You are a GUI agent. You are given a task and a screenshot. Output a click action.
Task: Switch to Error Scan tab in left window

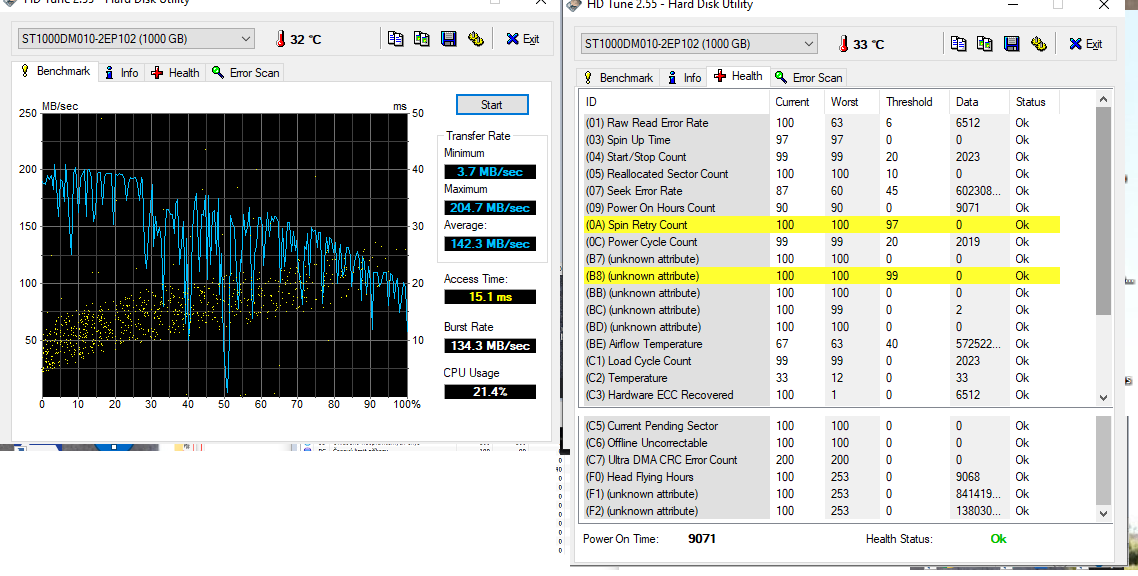pos(246,73)
